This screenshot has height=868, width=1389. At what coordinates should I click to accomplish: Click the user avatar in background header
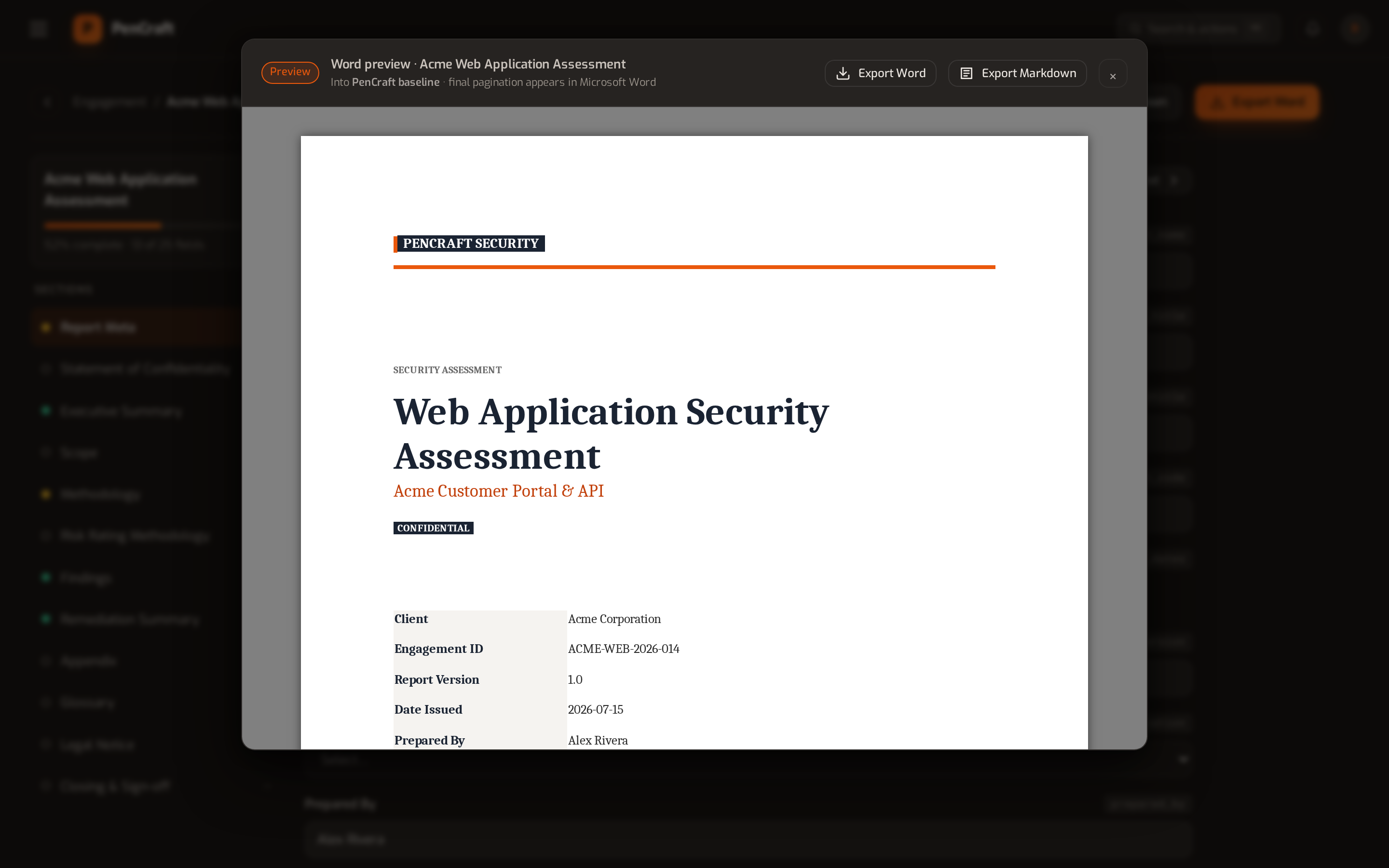click(1355, 29)
